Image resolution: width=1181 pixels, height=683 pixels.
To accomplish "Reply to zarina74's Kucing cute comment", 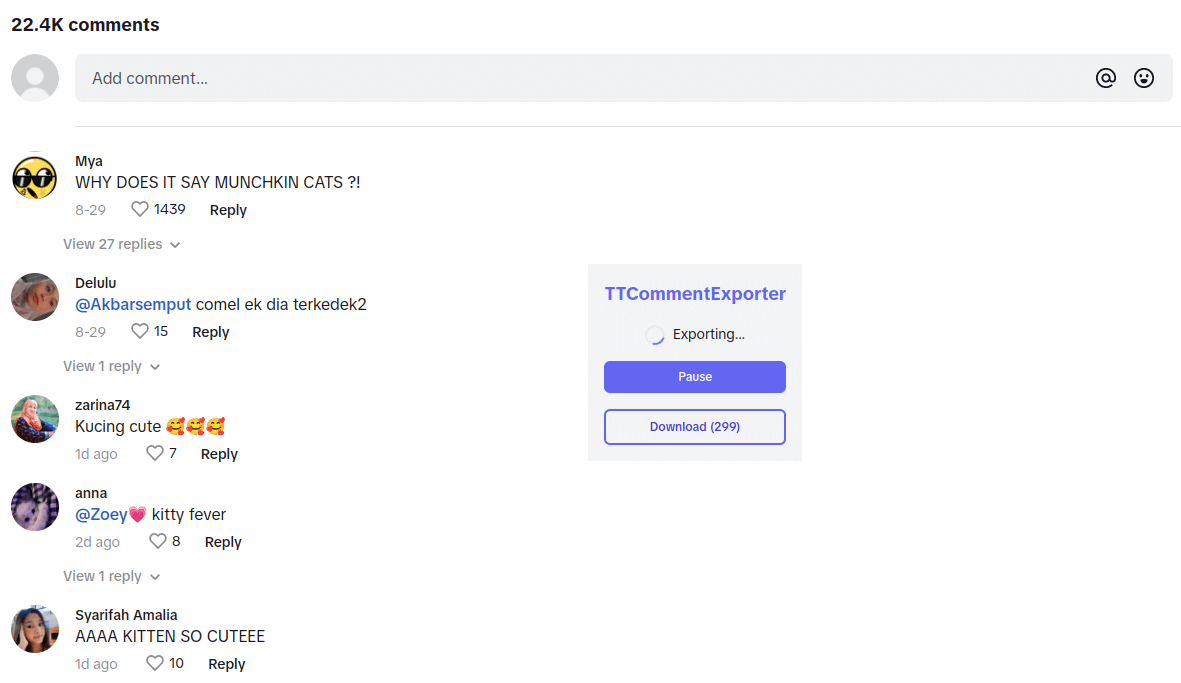I will [219, 454].
